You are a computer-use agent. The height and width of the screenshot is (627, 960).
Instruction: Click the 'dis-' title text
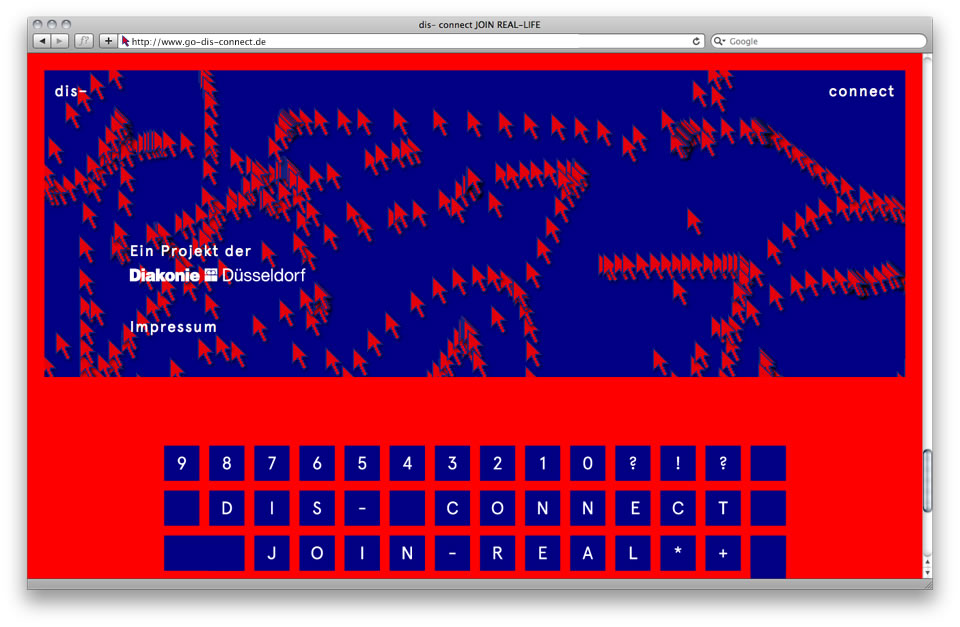[x=70, y=91]
